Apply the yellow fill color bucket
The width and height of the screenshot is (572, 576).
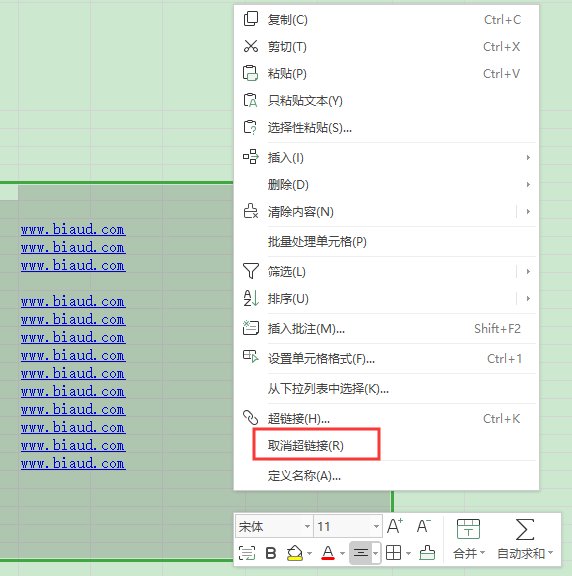tap(295, 553)
